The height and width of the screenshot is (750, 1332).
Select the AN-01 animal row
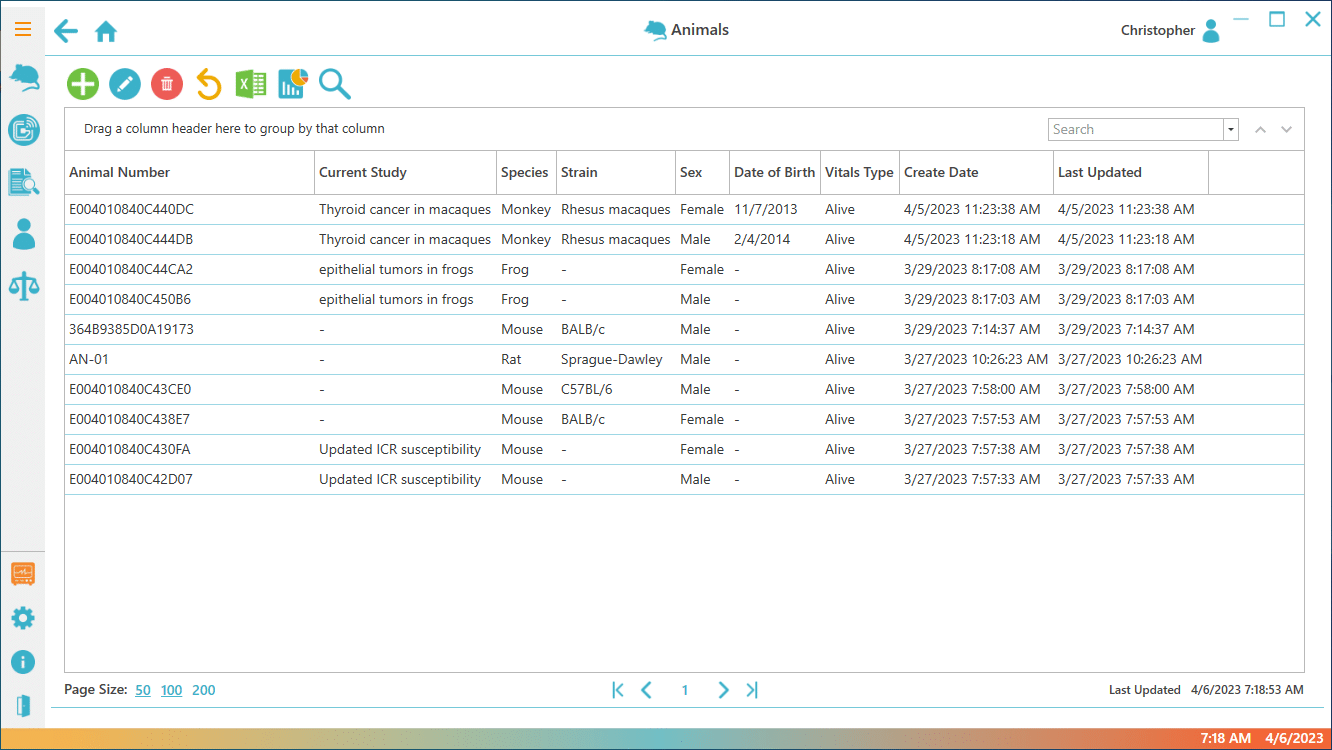pyautogui.click(x=89, y=360)
